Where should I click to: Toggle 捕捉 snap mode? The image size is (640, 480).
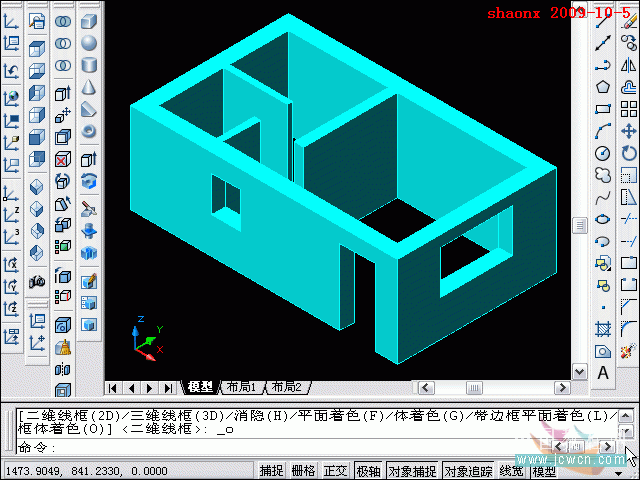coord(271,471)
